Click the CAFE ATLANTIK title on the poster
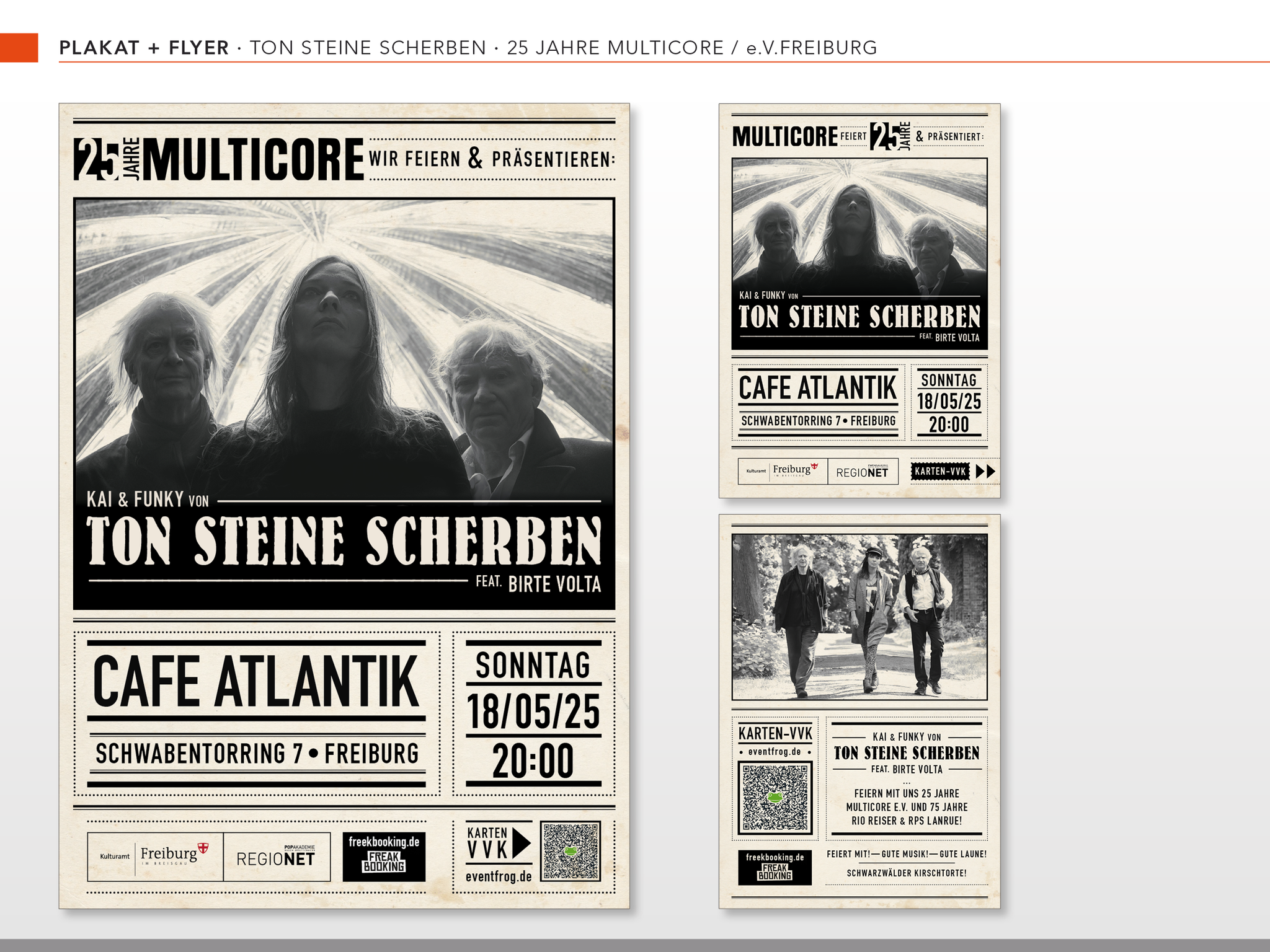This screenshot has height=952, width=1270. (x=256, y=682)
